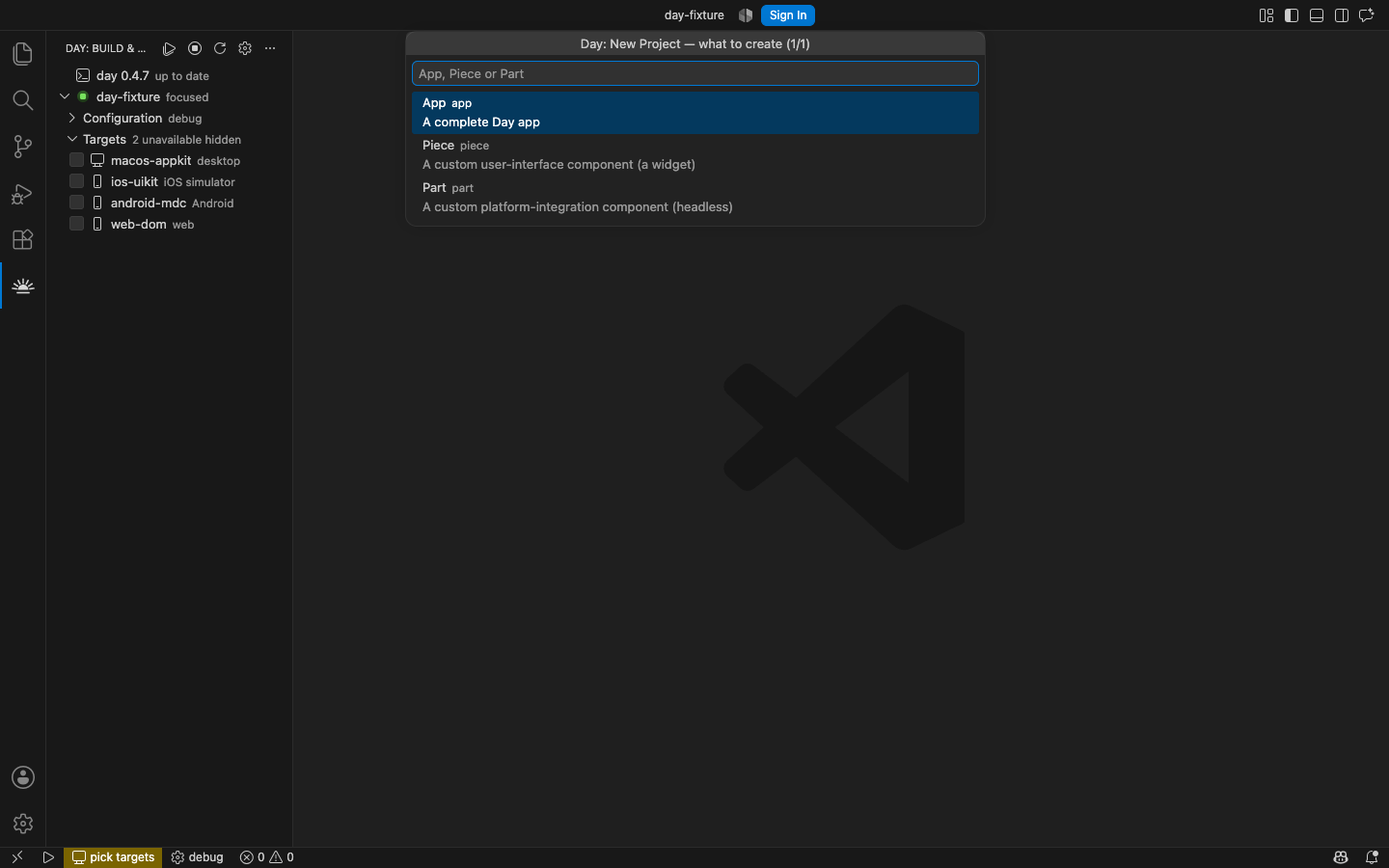The height and width of the screenshot is (868, 1389).
Task: Click the Copilot status icon in status bar
Action: click(x=1341, y=857)
